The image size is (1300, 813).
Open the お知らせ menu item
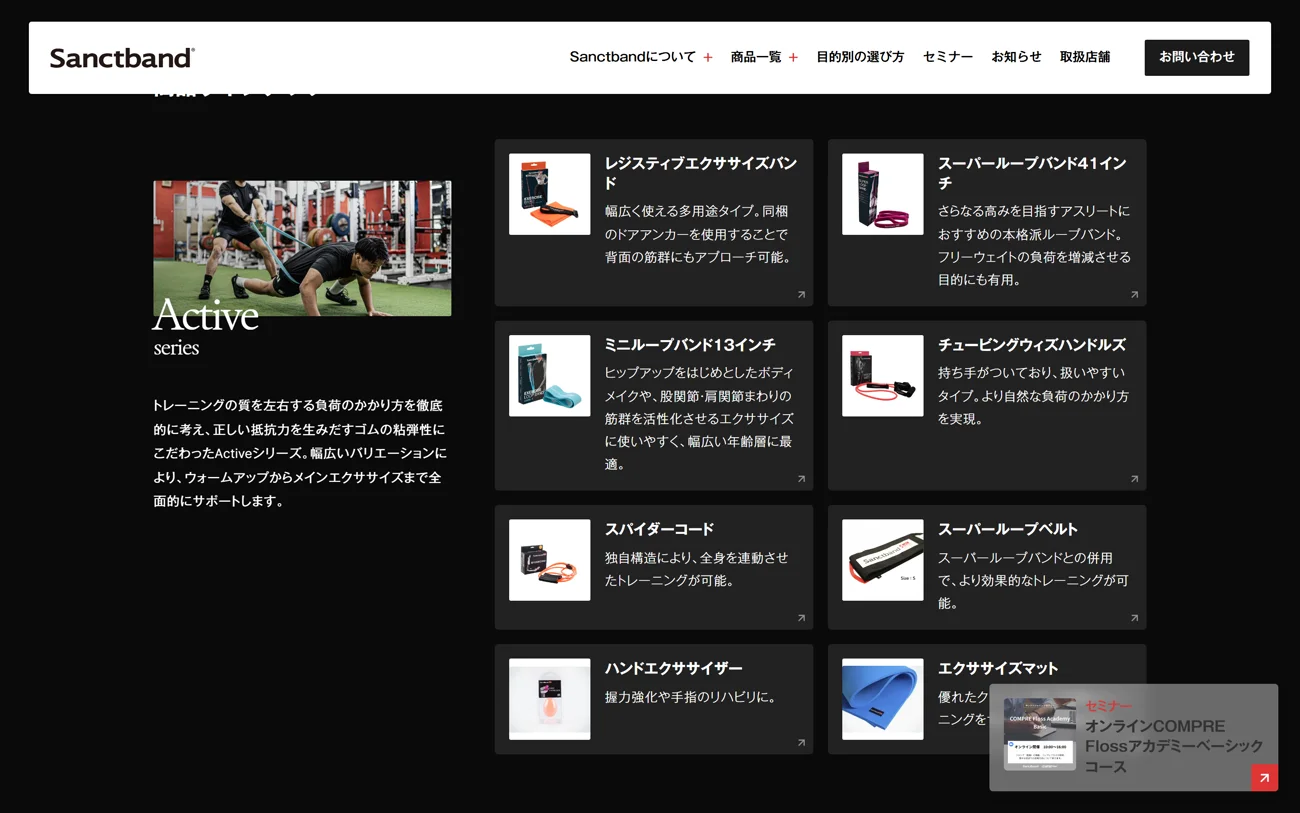1016,57
